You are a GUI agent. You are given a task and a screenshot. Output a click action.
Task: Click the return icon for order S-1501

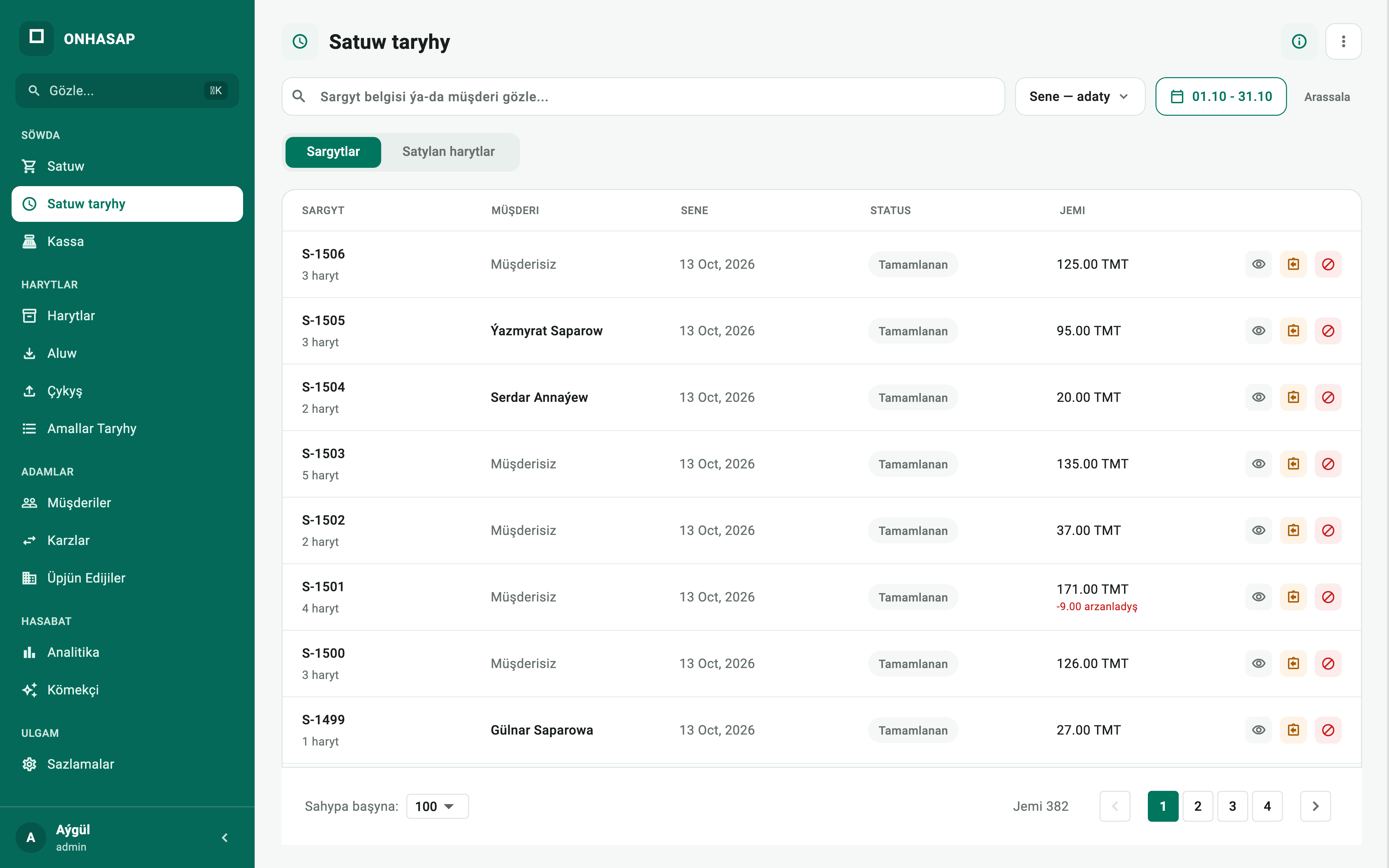click(1293, 597)
